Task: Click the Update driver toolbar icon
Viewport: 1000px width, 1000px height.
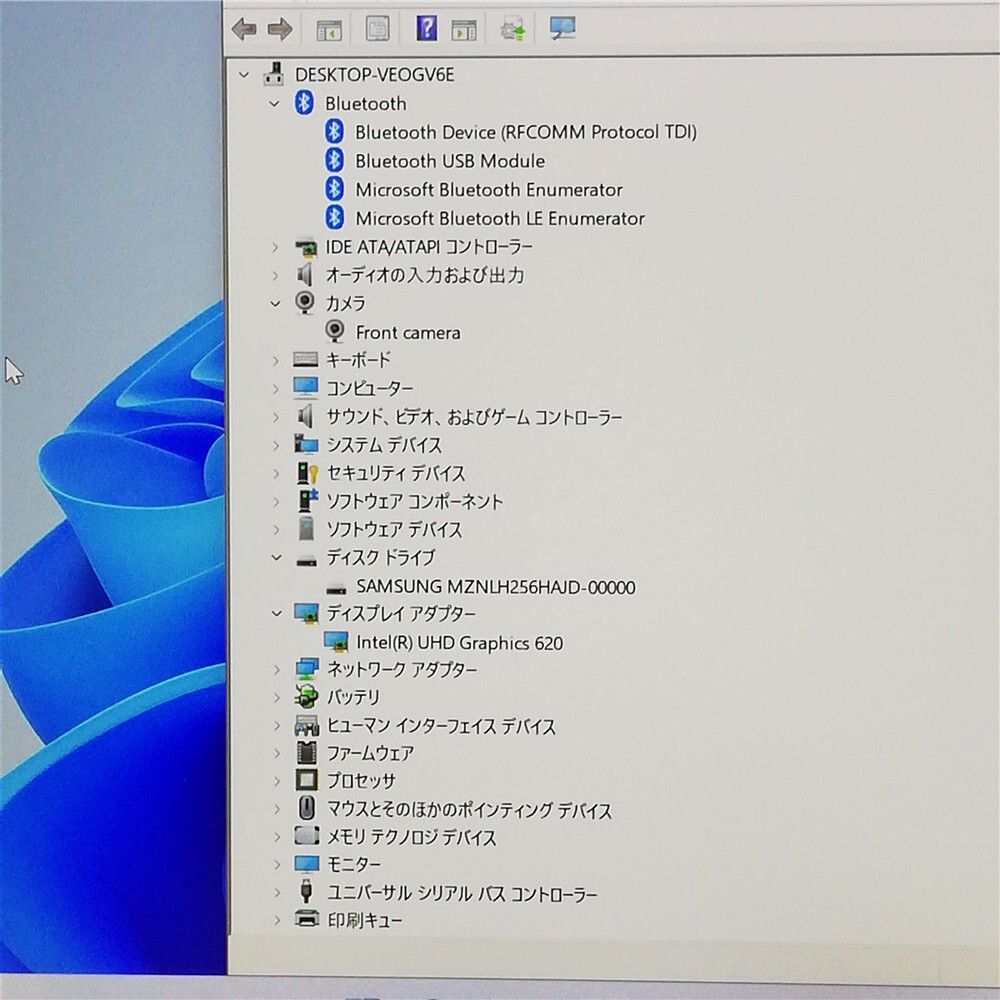Action: pos(513,29)
